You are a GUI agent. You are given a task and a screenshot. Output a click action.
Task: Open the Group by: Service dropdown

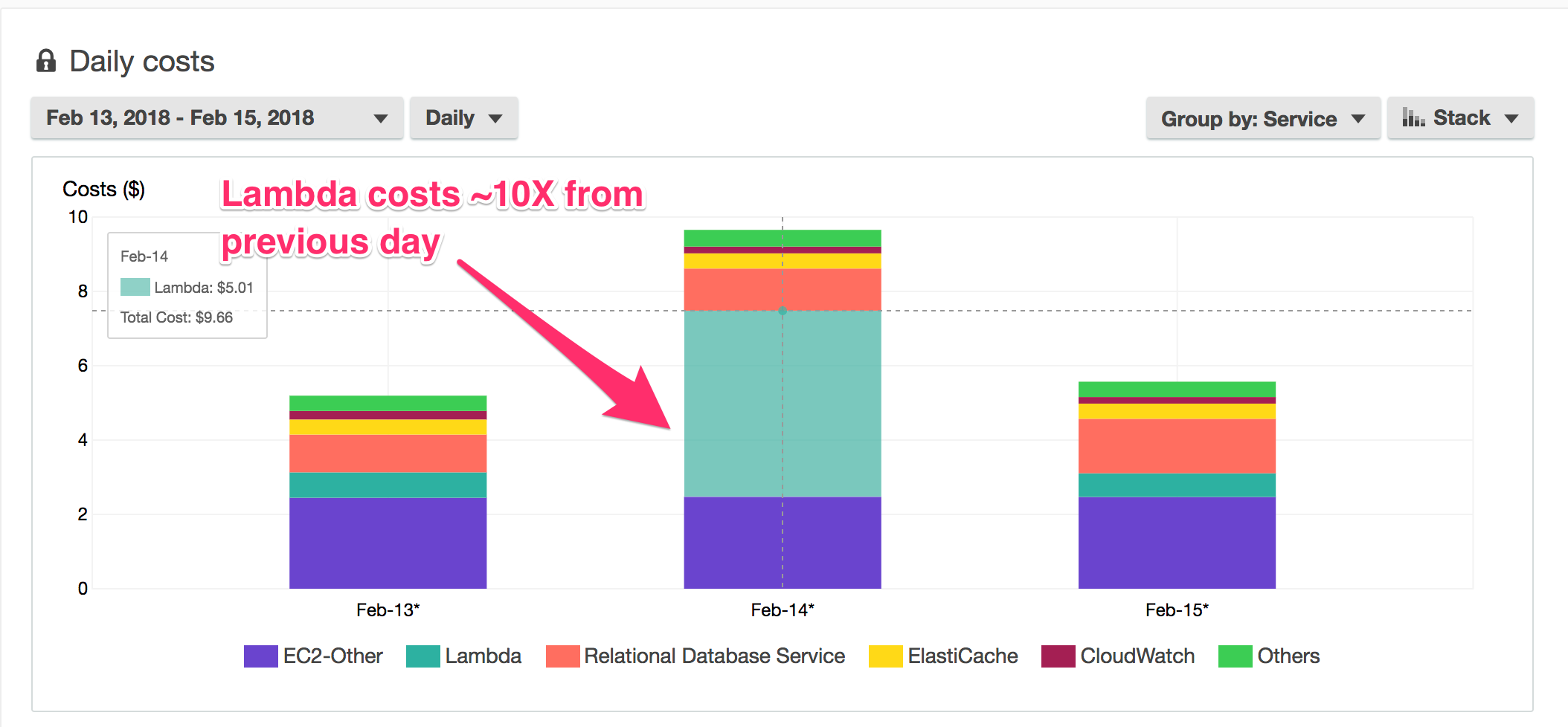1262,119
